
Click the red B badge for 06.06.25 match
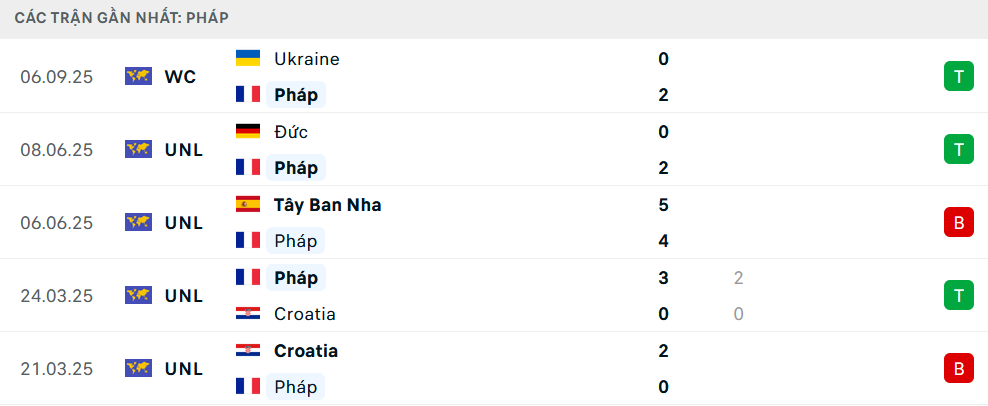[958, 222]
